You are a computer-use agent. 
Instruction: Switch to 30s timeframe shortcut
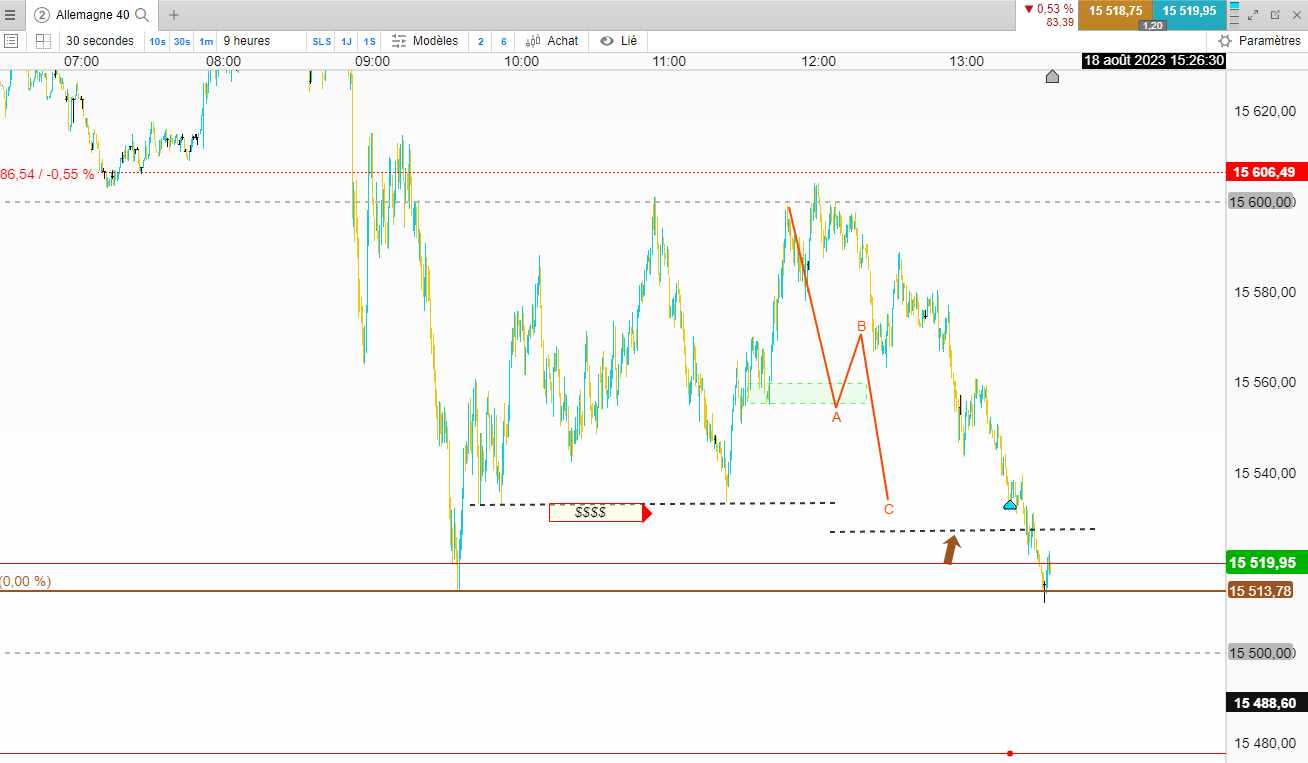[x=182, y=41]
